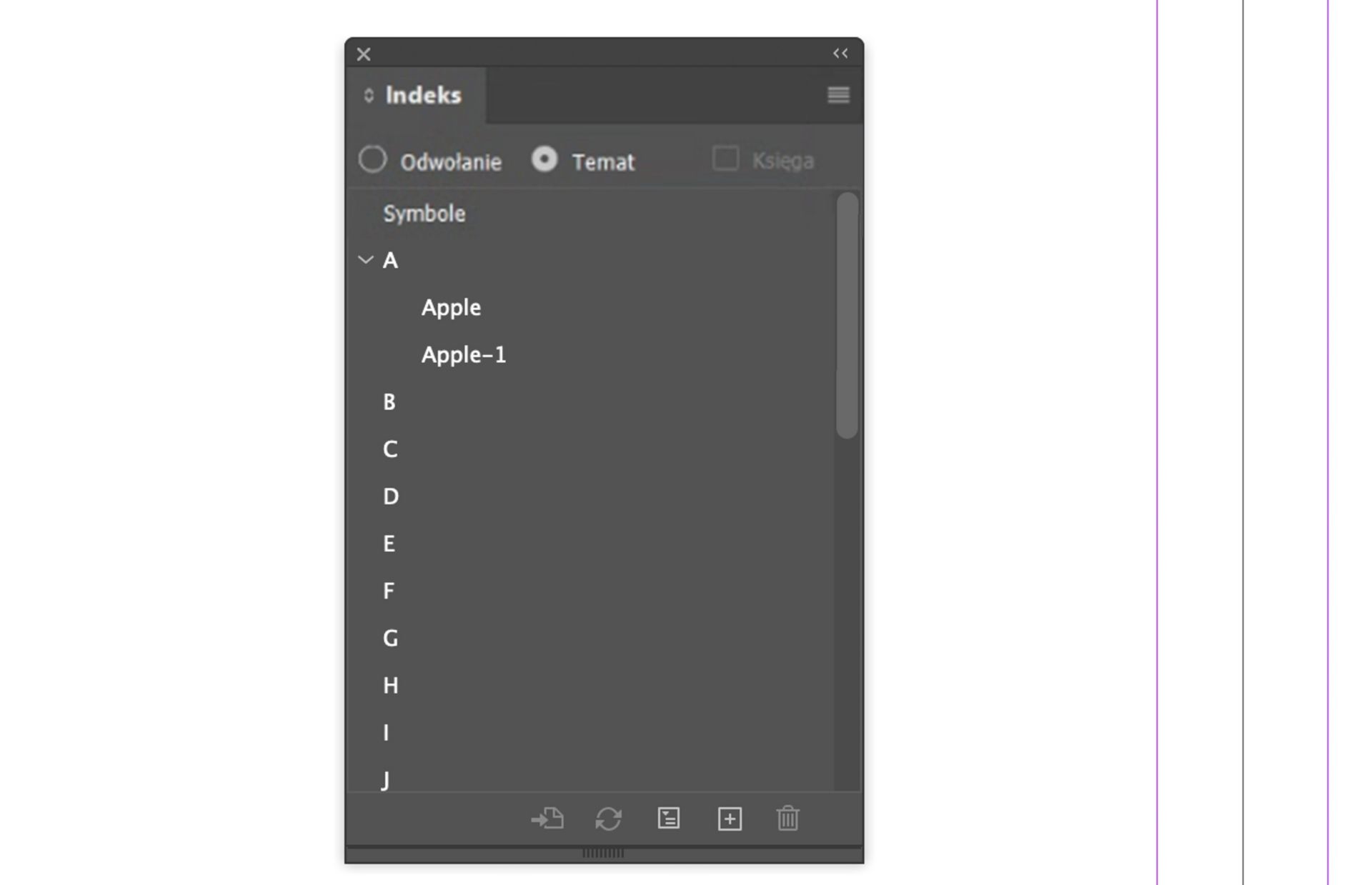Open the Indeks panel hamburger menu
The width and height of the screenshot is (1372, 885).
click(838, 95)
